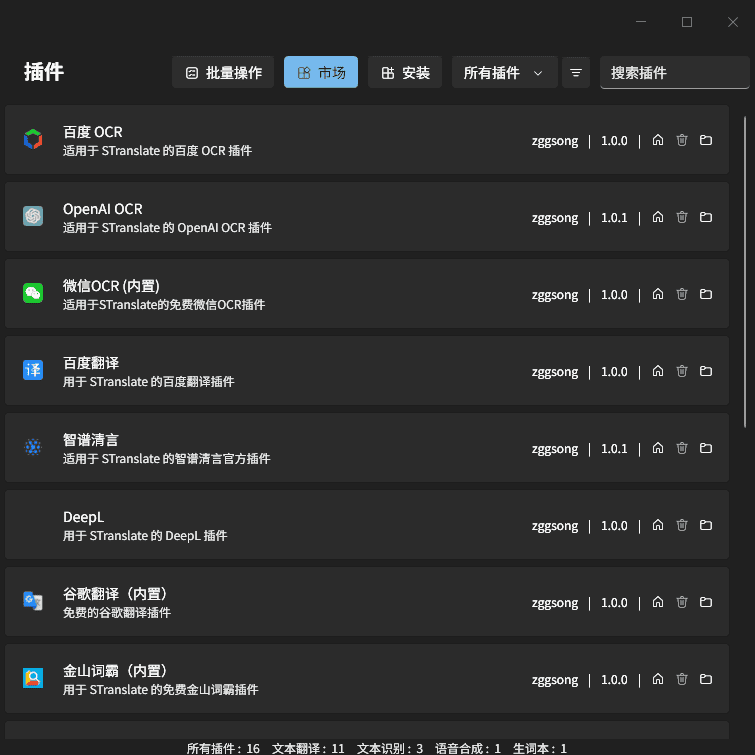
Task: Select the 谷歌翻译（内置）plugin title
Action: 115,594
